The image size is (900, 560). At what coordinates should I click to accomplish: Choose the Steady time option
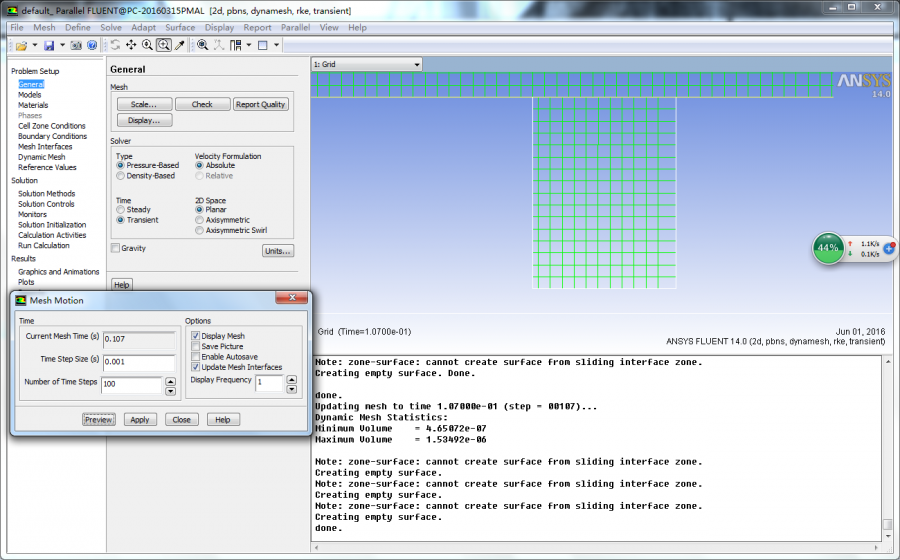tap(121, 210)
